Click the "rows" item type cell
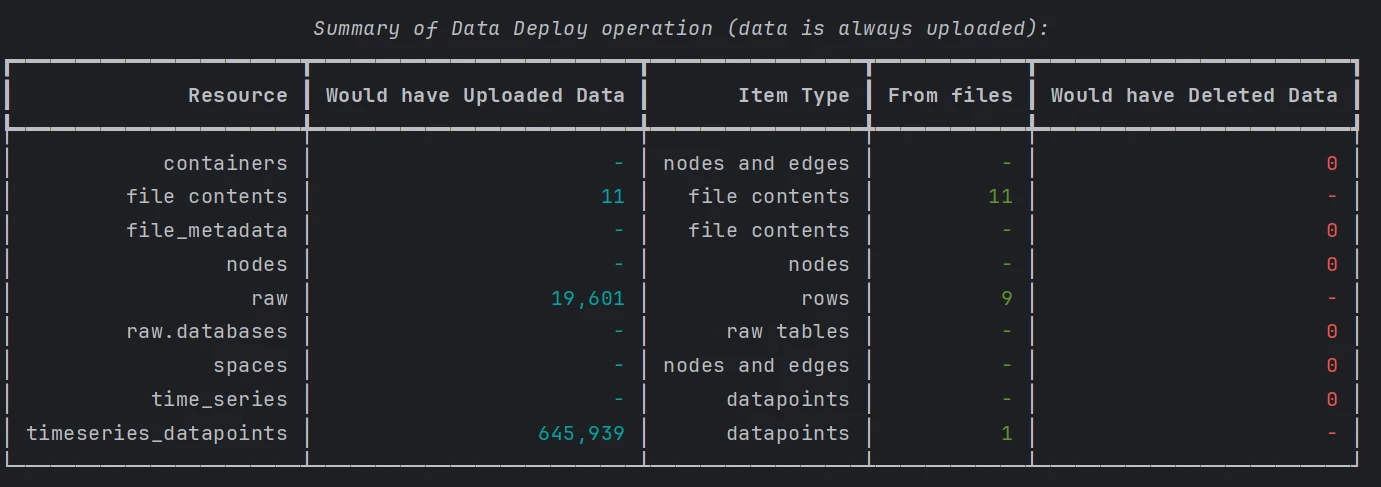Image resolution: width=1381 pixels, height=487 pixels. tap(824, 298)
